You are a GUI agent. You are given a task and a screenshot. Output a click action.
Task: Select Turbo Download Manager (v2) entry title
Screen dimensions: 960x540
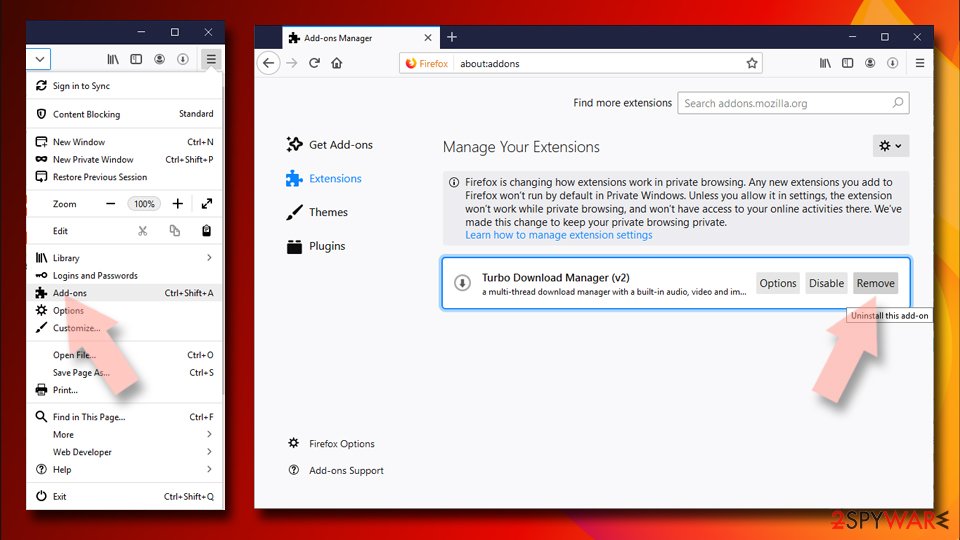pyautogui.click(x=555, y=277)
